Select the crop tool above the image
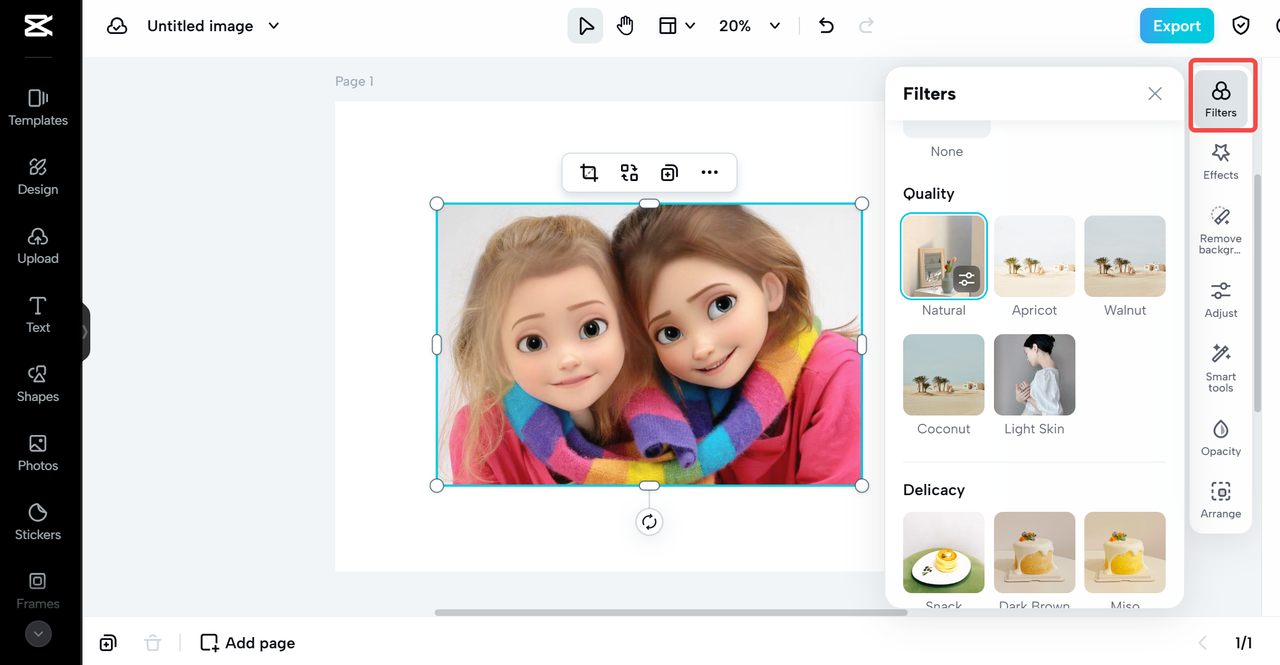Image resolution: width=1280 pixels, height=665 pixels. tap(589, 173)
